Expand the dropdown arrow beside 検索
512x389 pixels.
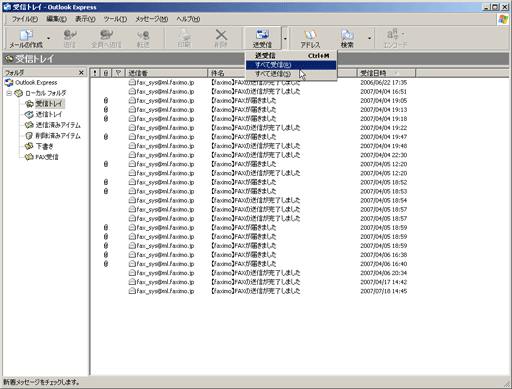click(369, 39)
